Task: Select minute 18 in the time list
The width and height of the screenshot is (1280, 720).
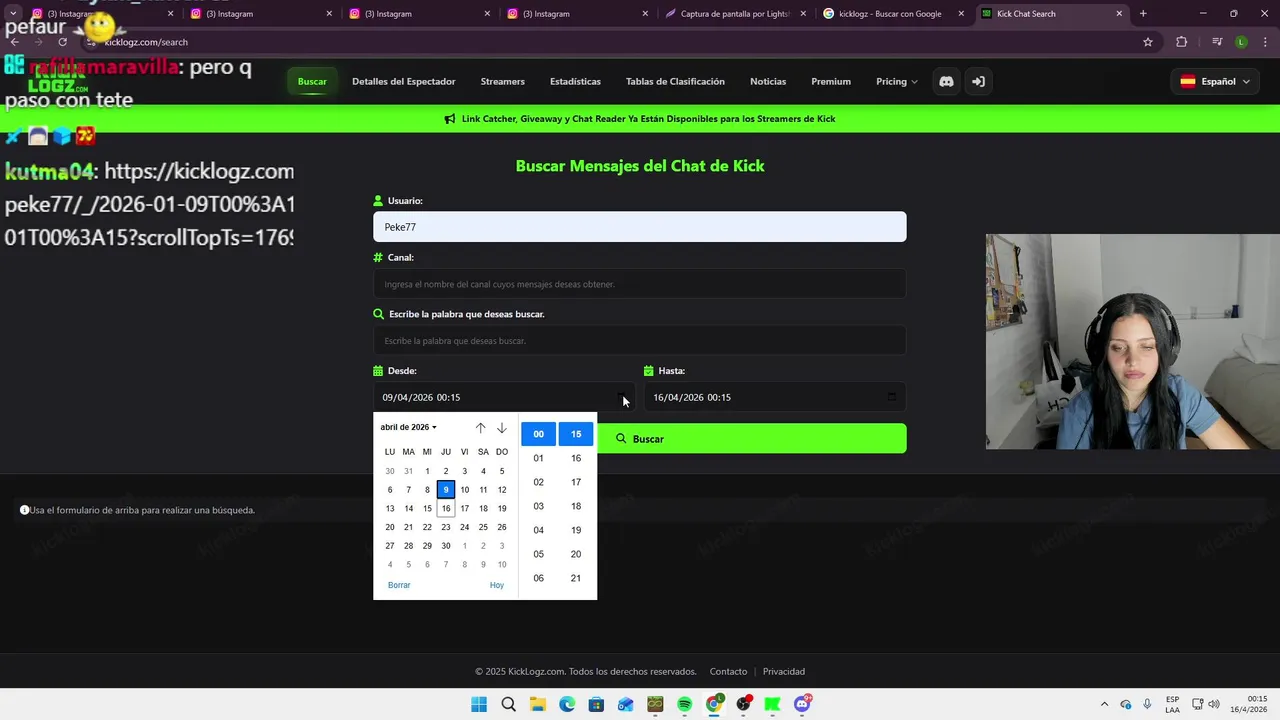Action: pyautogui.click(x=576, y=506)
